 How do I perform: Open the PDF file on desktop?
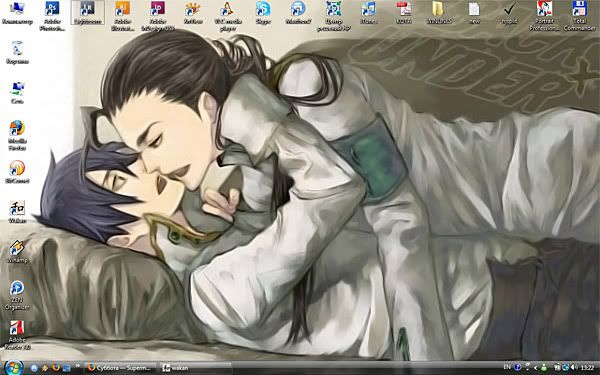pos(404,13)
